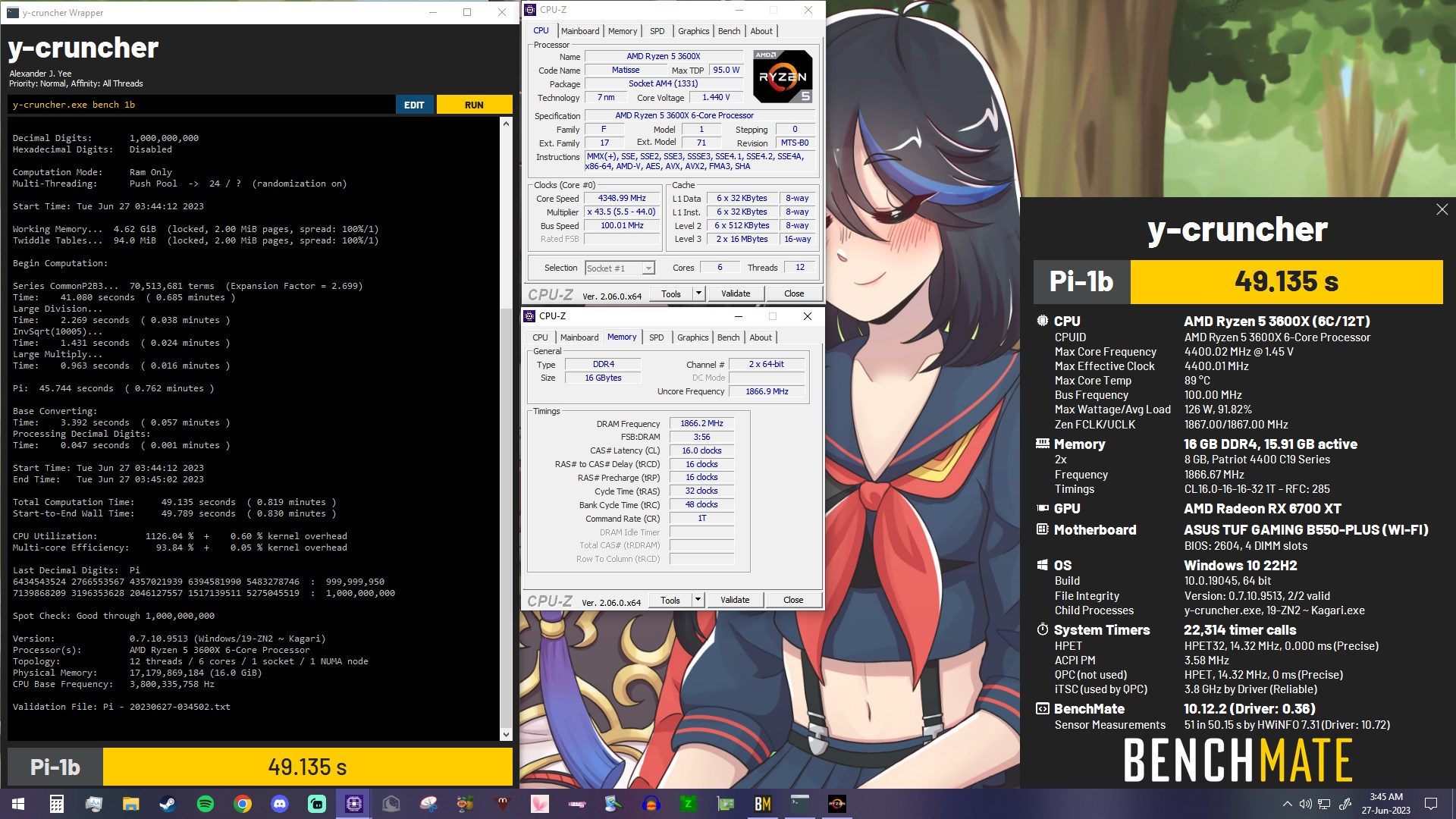Open Spotify from the taskbar
The image size is (1456, 819).
205,804
